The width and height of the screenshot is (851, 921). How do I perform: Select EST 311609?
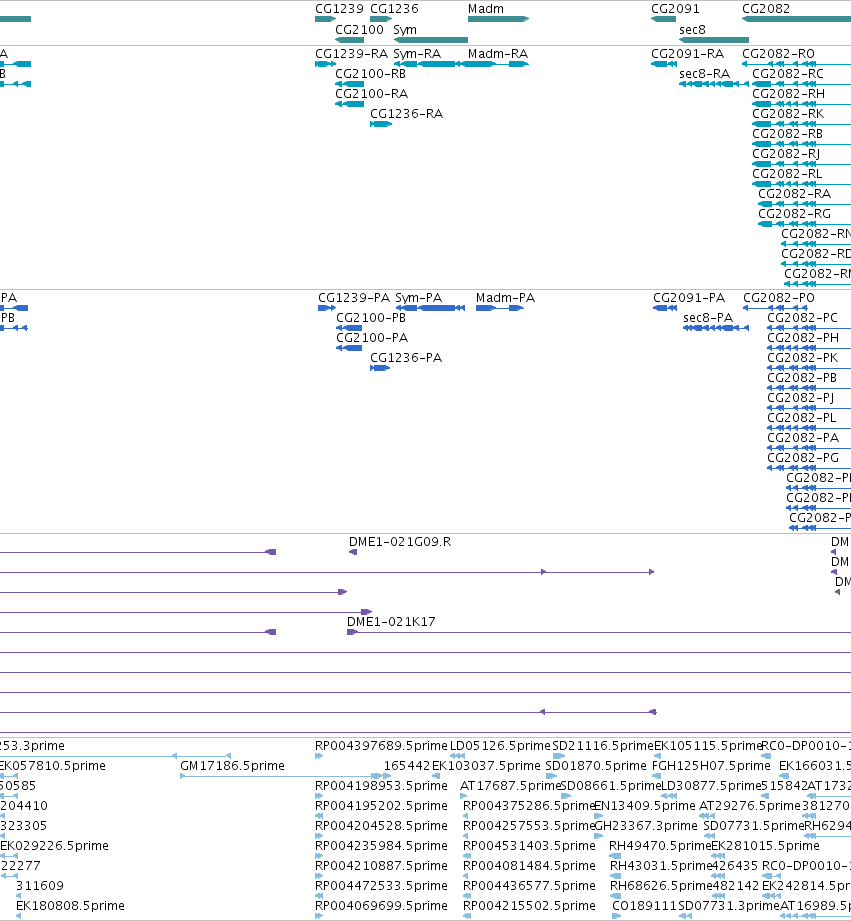pyautogui.click(x=18, y=896)
